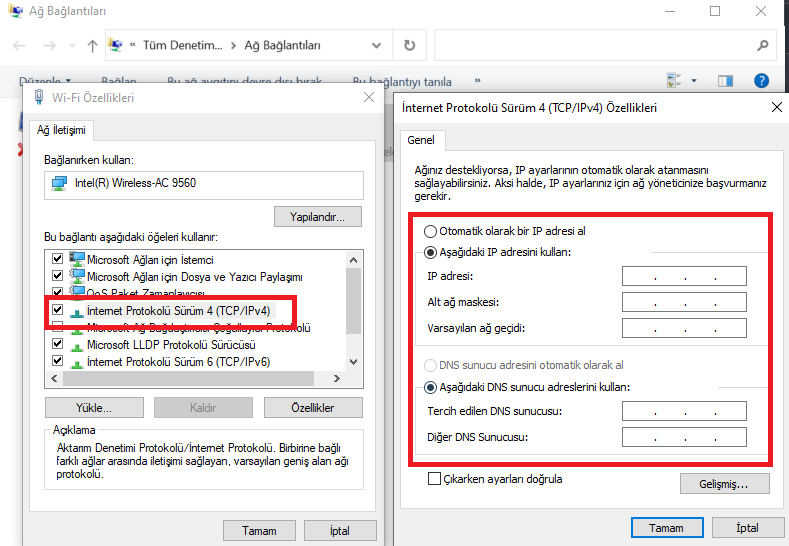The width and height of the screenshot is (789, 546).
Task: Click the search magnifier icon
Action: (x=763, y=46)
